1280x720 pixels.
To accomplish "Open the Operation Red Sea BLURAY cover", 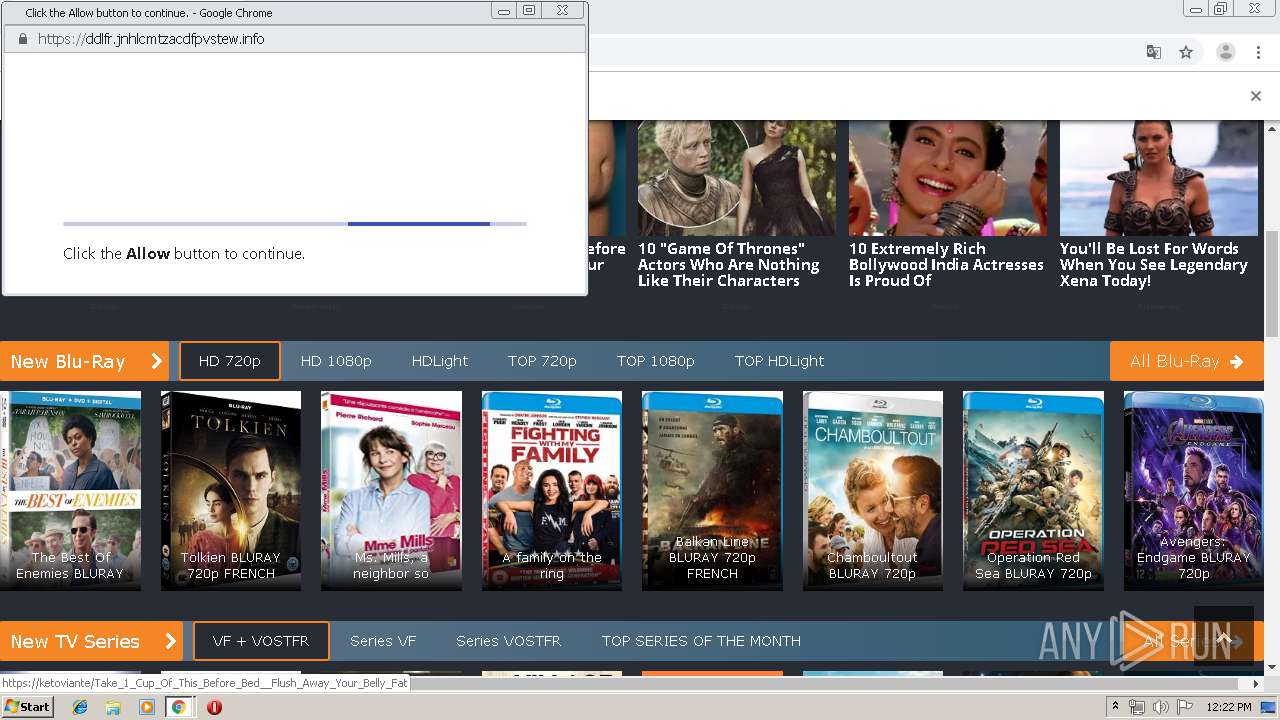I will click(1033, 490).
